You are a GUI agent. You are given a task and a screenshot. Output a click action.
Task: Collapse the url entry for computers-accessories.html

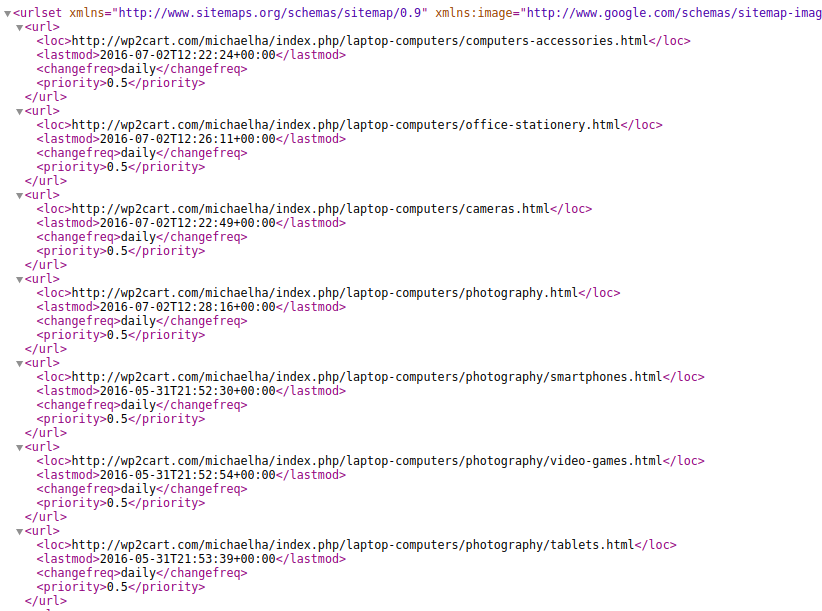19,28
